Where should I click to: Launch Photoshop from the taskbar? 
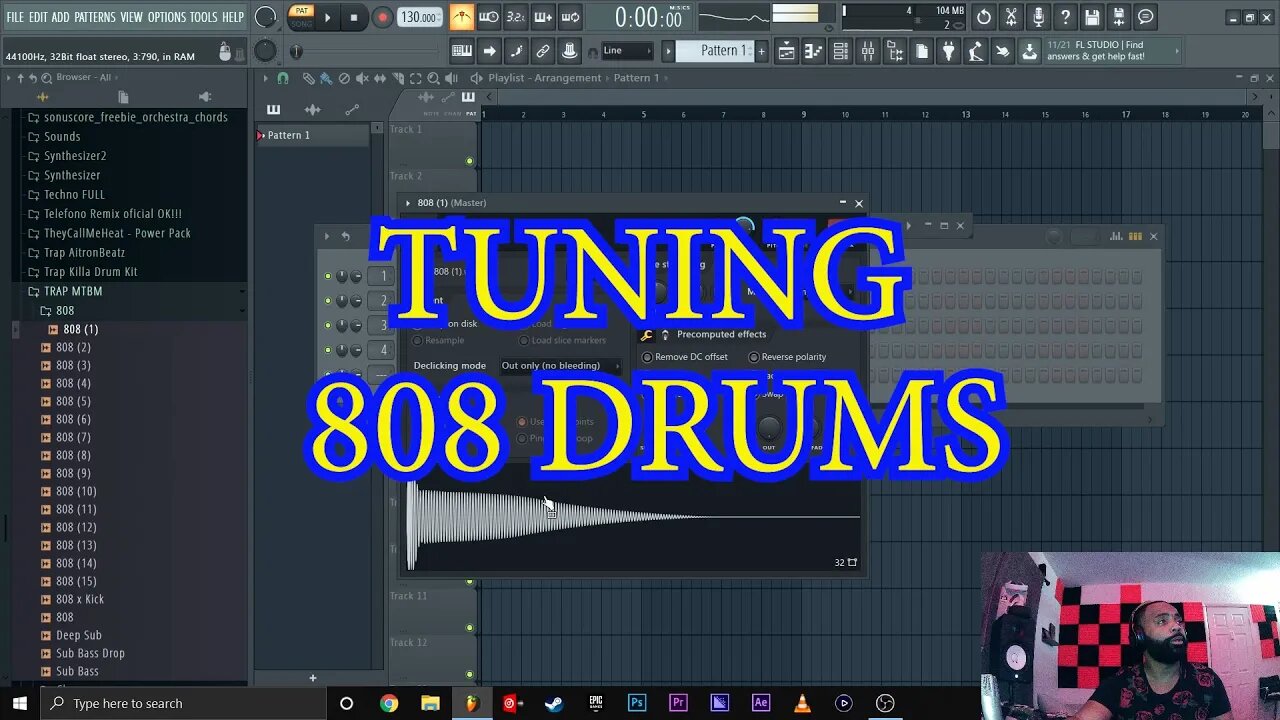coord(637,703)
